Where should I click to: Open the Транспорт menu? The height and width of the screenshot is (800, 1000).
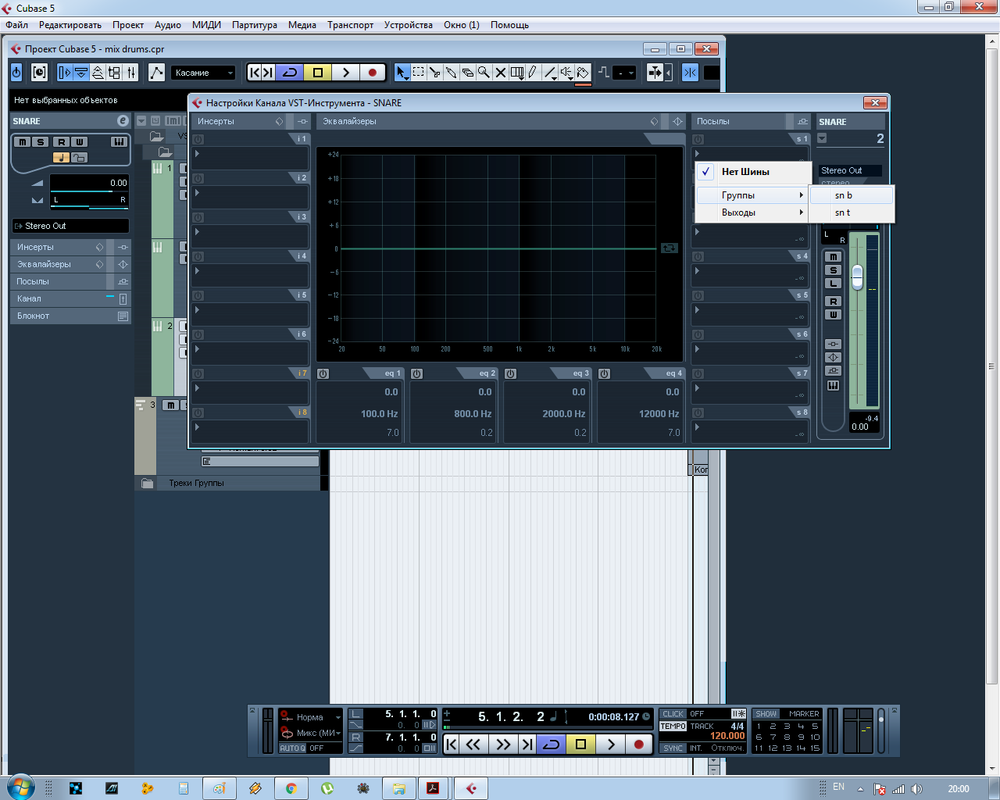click(350, 25)
